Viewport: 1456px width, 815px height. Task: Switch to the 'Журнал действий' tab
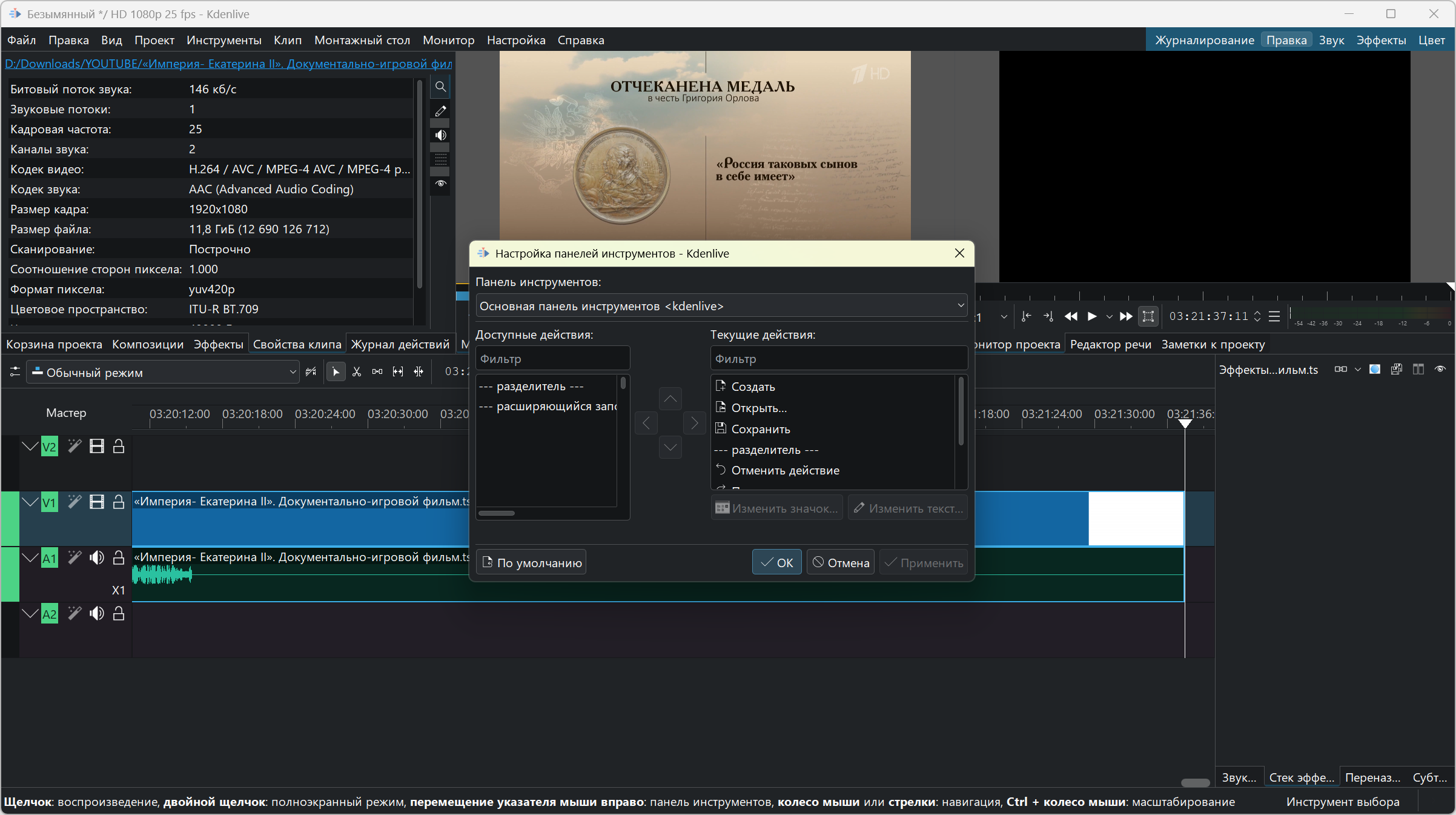tap(400, 344)
